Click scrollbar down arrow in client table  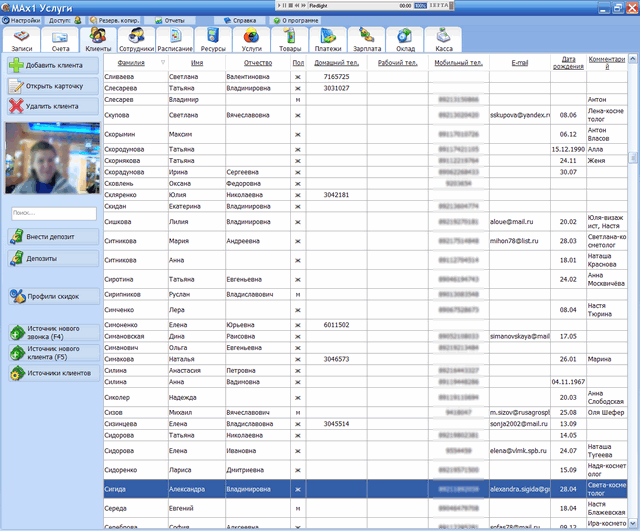pos(633,523)
